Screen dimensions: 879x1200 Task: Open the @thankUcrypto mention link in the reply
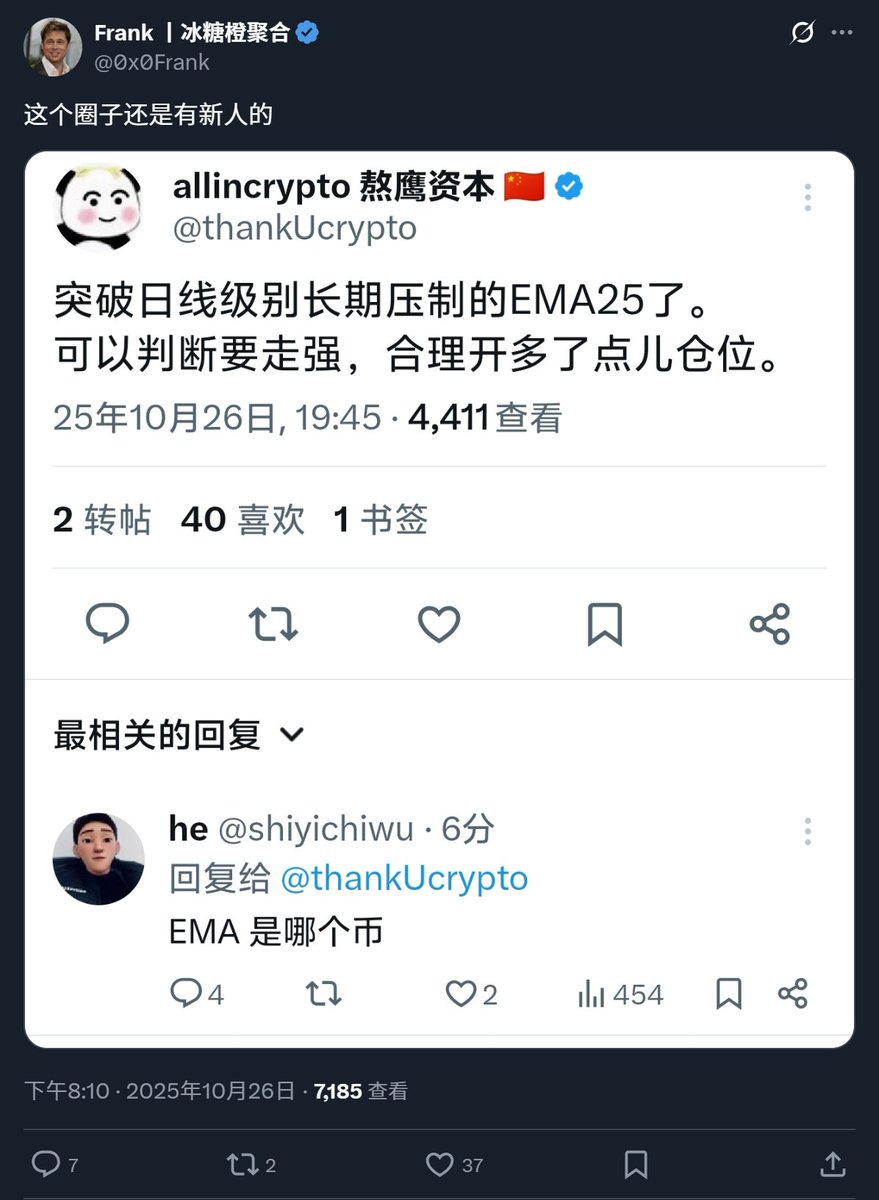[x=404, y=879]
